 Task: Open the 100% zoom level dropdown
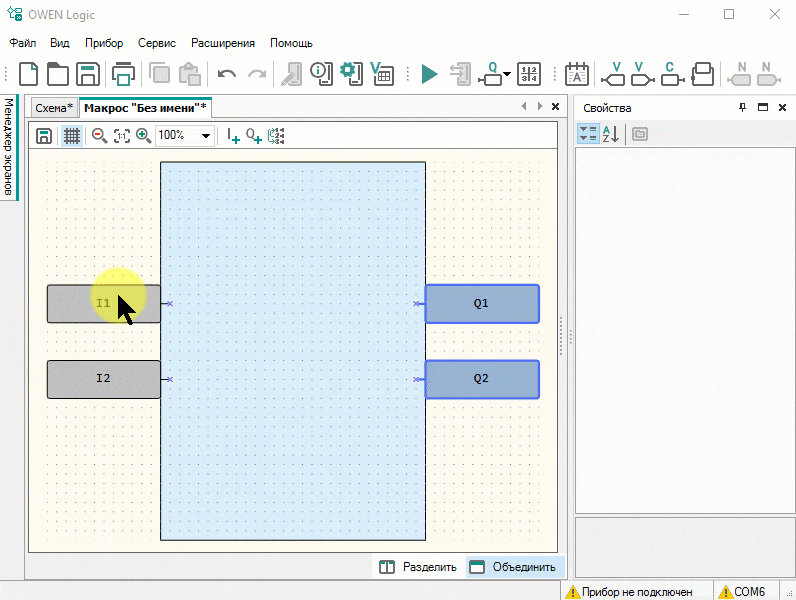pos(206,135)
